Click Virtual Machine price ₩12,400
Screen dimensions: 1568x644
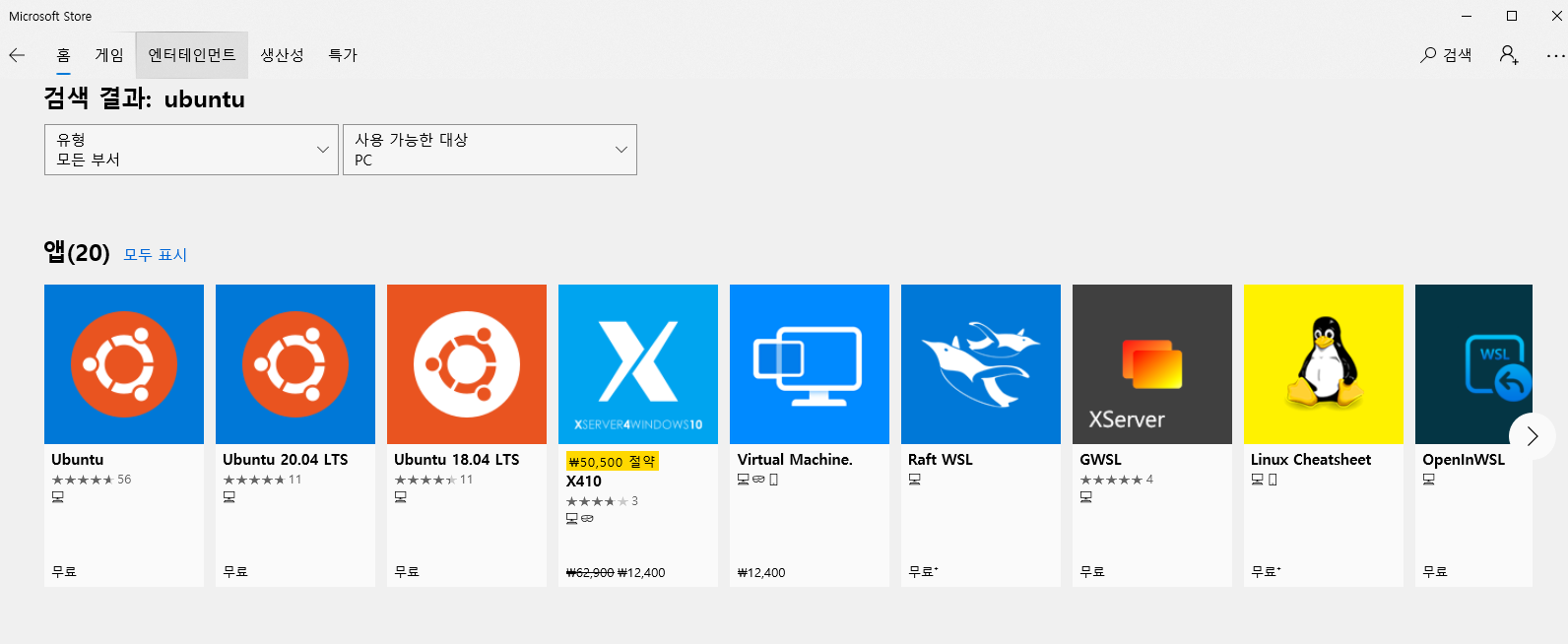tap(761, 572)
